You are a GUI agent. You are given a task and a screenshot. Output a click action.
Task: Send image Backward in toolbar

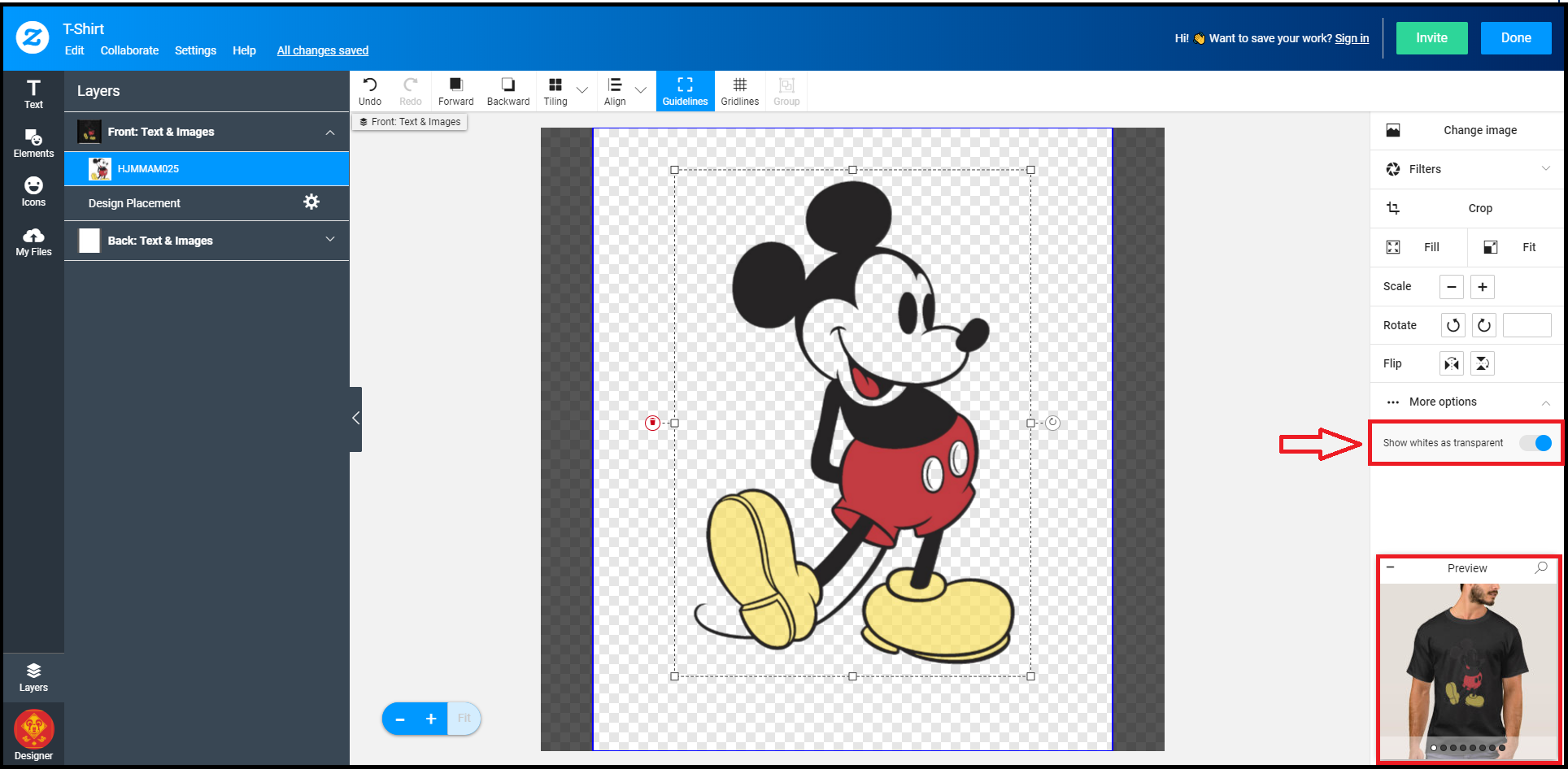click(507, 91)
